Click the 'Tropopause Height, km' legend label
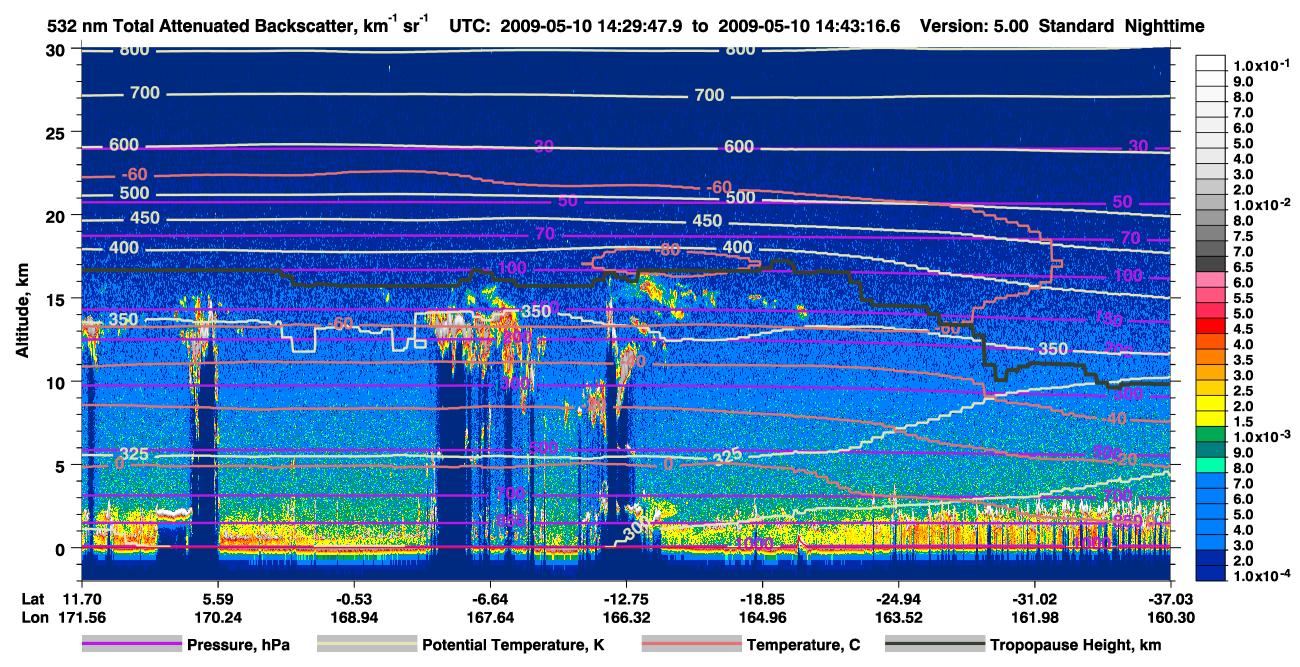The height and width of the screenshot is (667, 1300). (1076, 646)
